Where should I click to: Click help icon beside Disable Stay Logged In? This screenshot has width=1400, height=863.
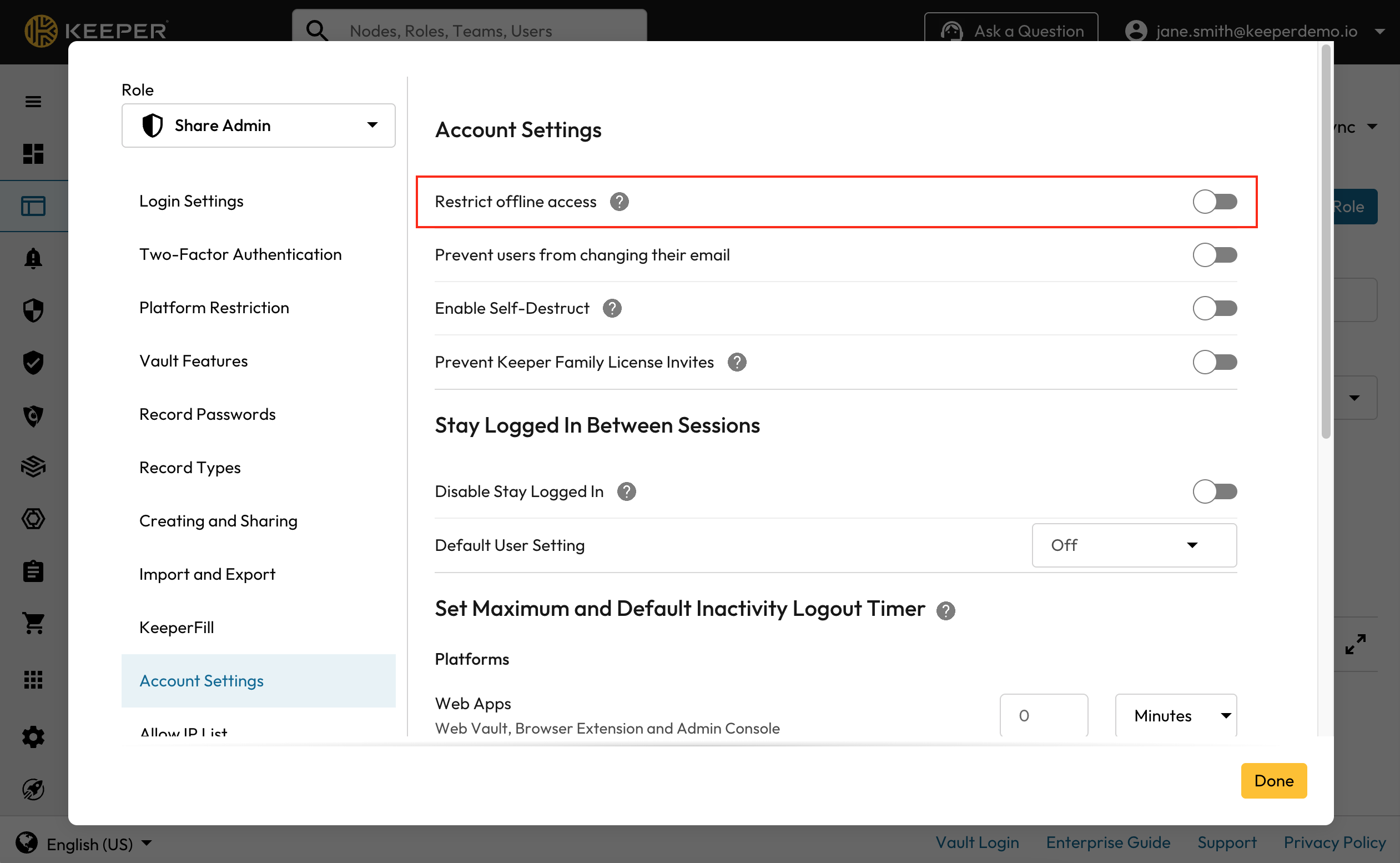point(626,491)
